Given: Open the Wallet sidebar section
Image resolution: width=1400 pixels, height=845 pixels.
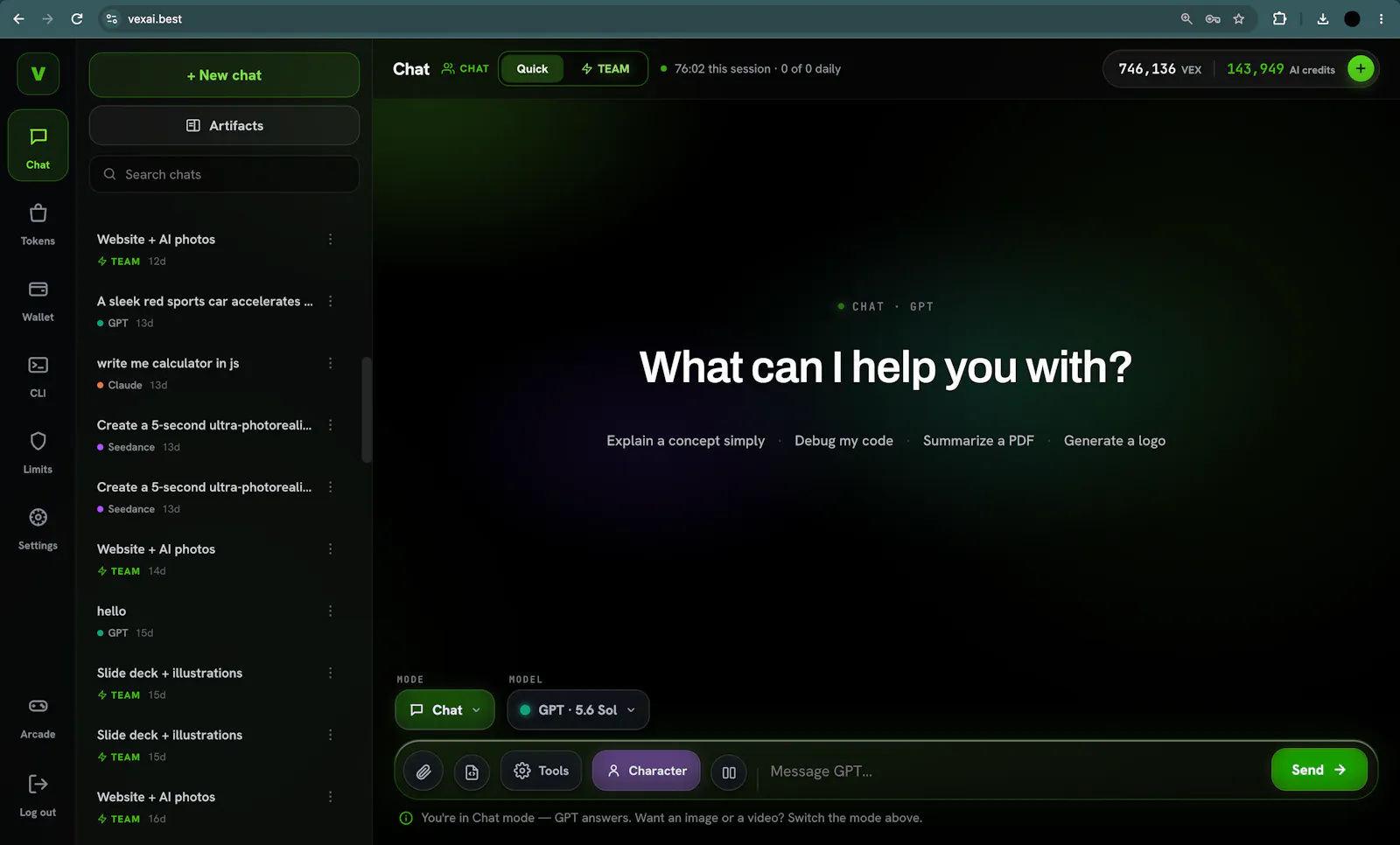Looking at the screenshot, I should [38, 300].
